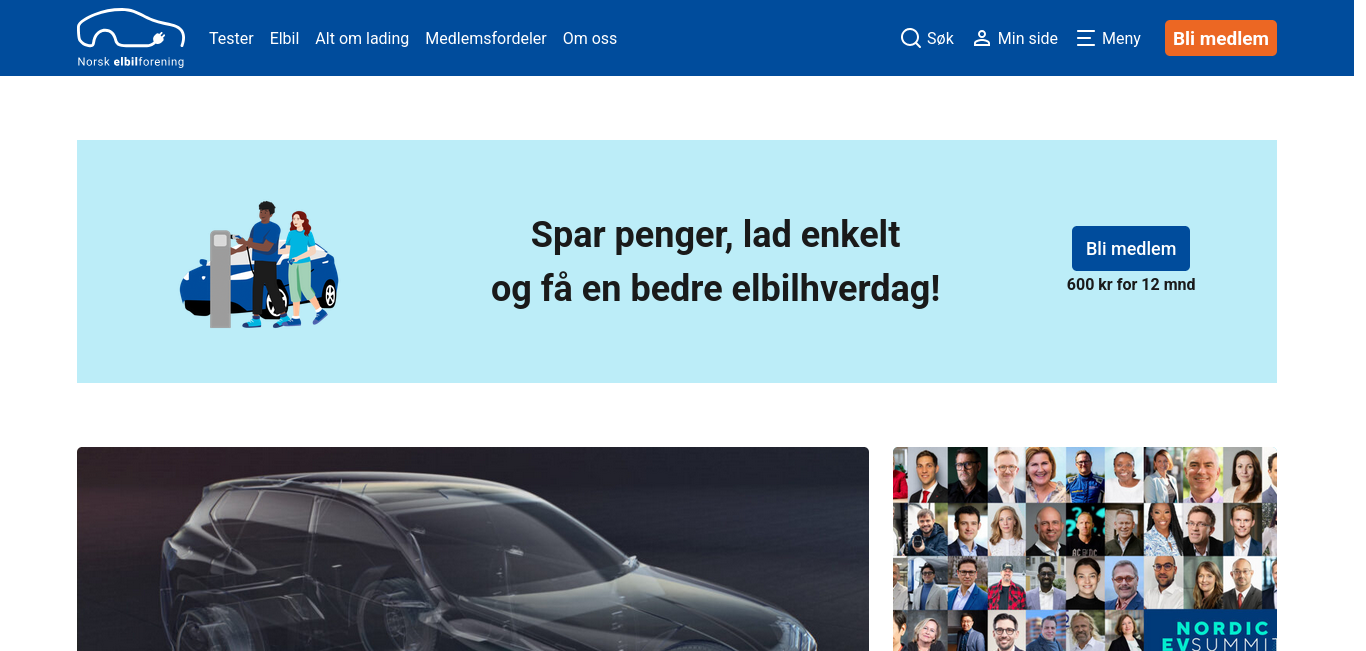
Task: Click the magnifying glass search icon
Action: pos(910,38)
